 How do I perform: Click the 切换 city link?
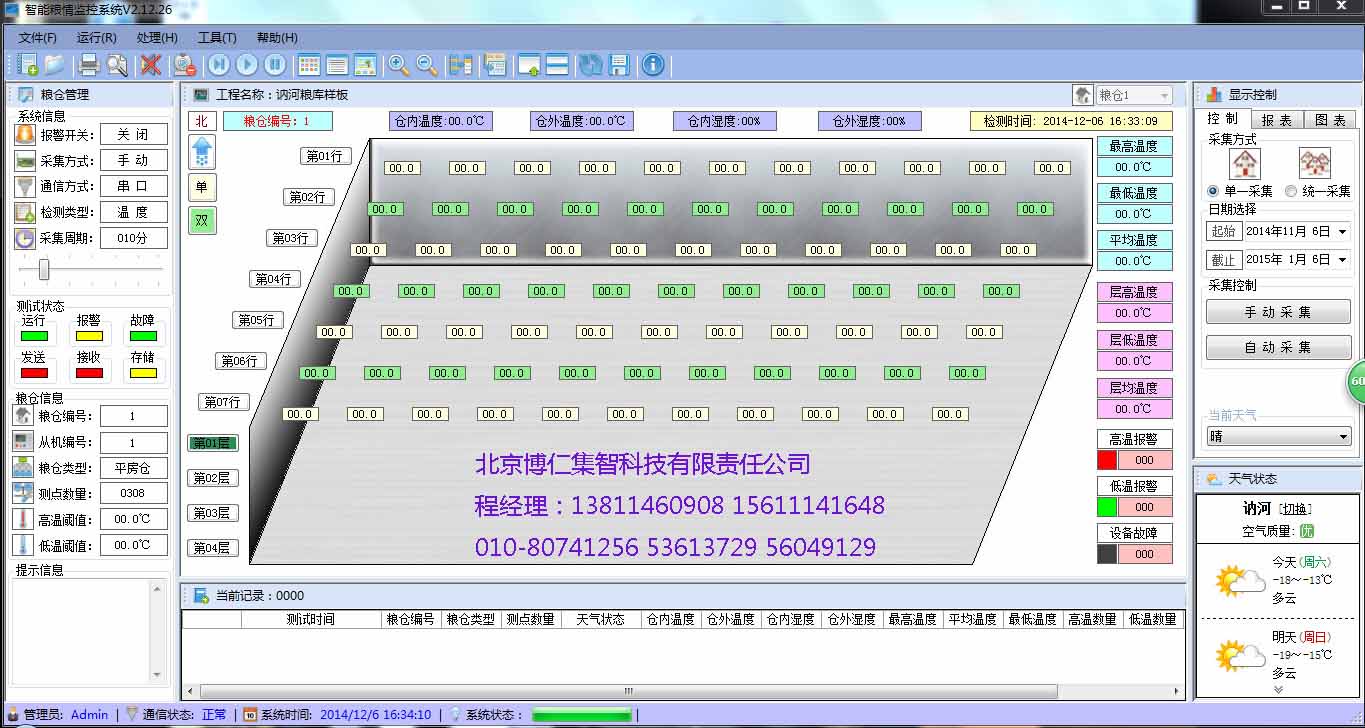(x=1297, y=509)
